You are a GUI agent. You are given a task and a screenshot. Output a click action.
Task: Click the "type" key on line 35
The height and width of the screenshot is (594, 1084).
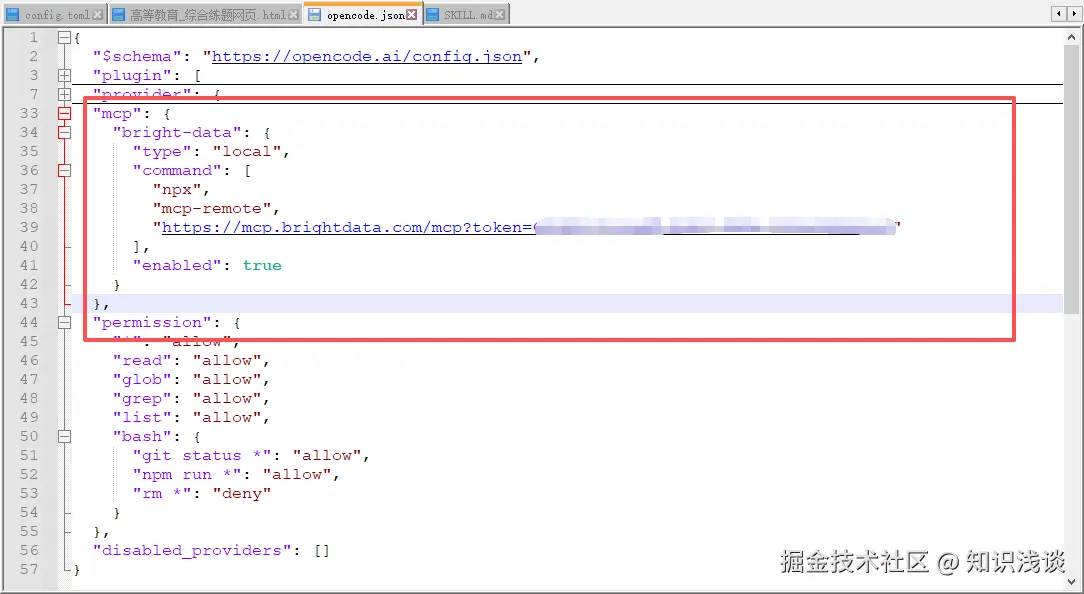pos(162,151)
